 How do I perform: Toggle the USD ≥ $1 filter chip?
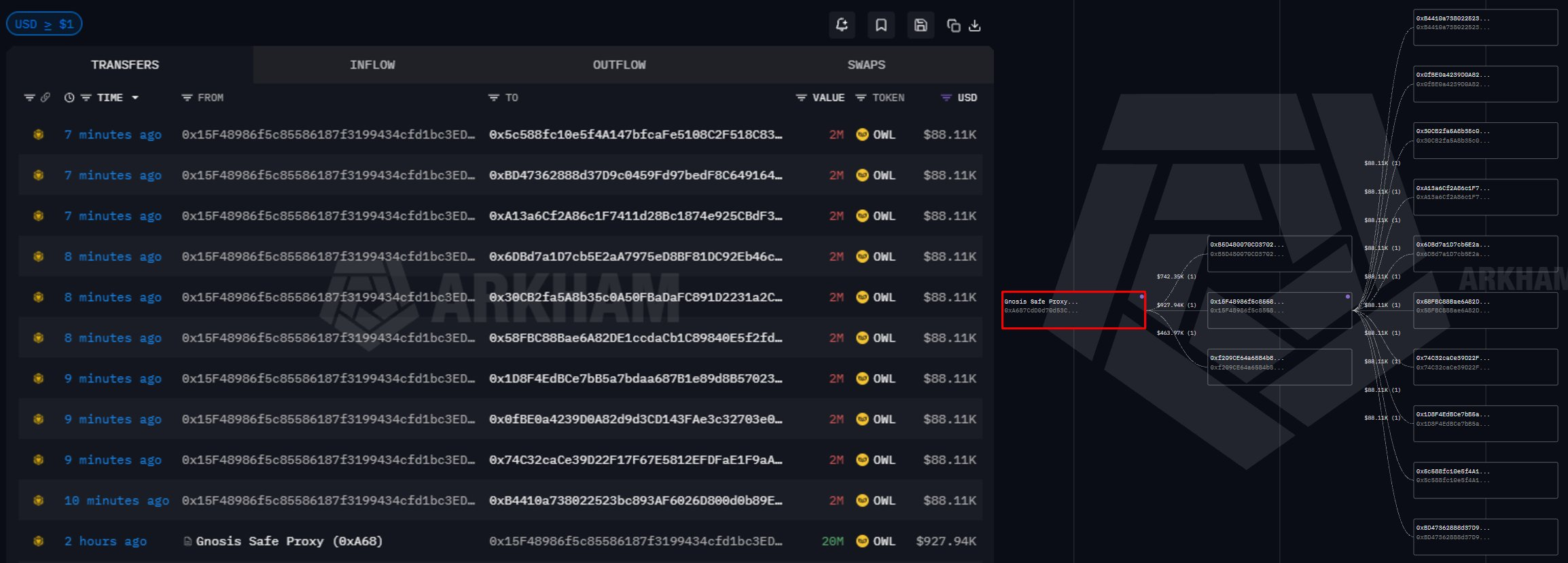click(x=44, y=24)
